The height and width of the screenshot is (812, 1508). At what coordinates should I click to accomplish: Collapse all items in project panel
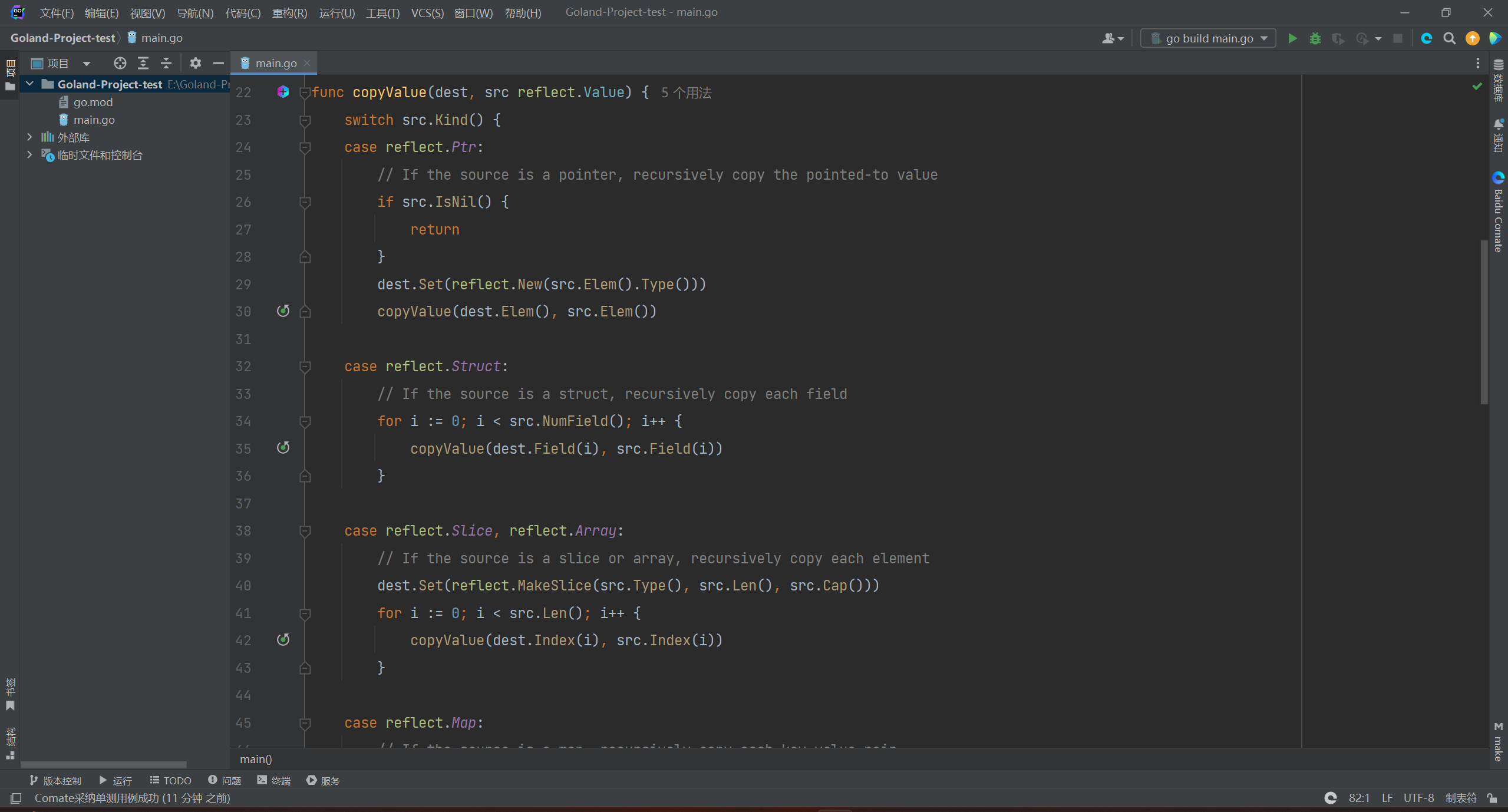pyautogui.click(x=166, y=63)
